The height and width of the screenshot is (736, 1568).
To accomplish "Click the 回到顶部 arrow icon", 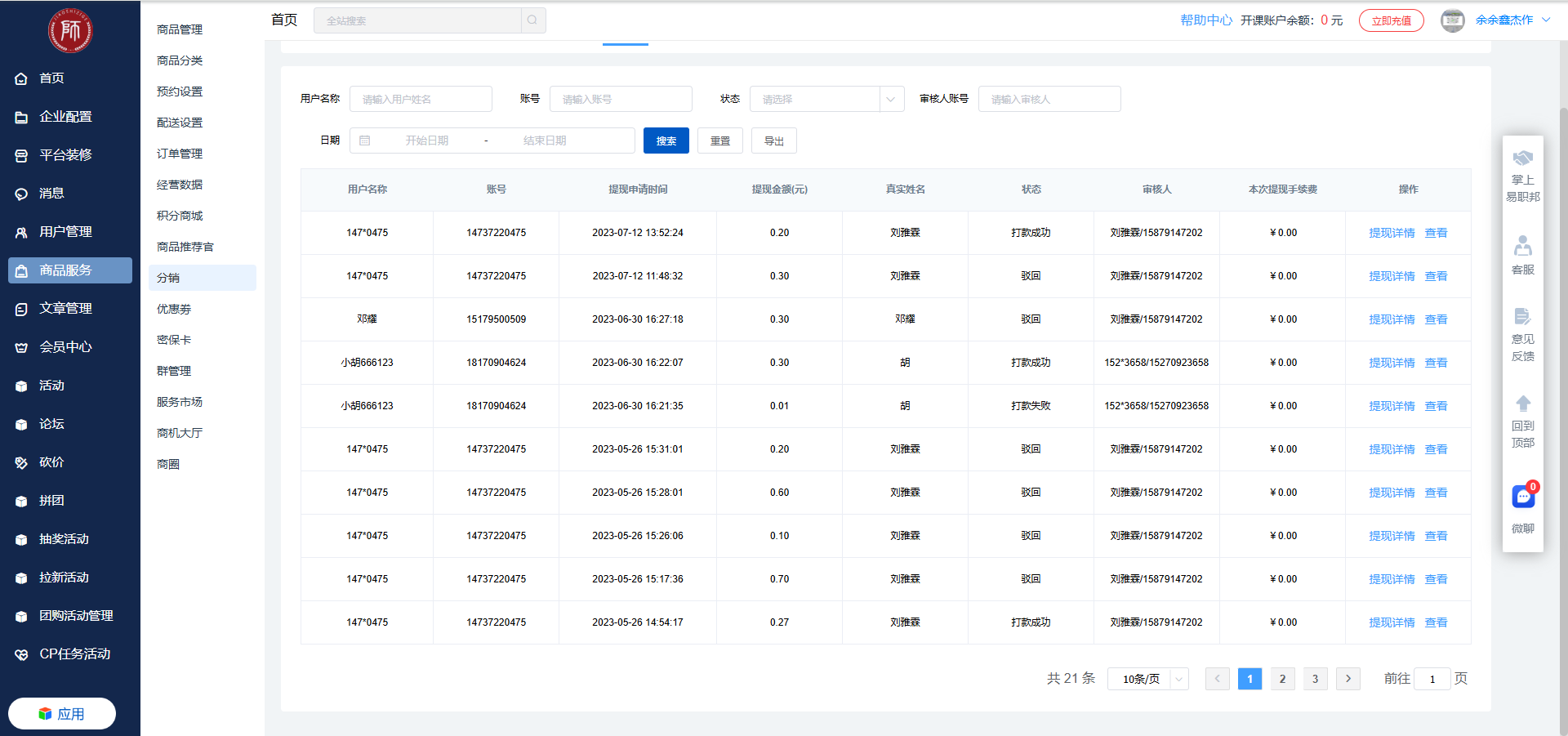I will pos(1523,404).
